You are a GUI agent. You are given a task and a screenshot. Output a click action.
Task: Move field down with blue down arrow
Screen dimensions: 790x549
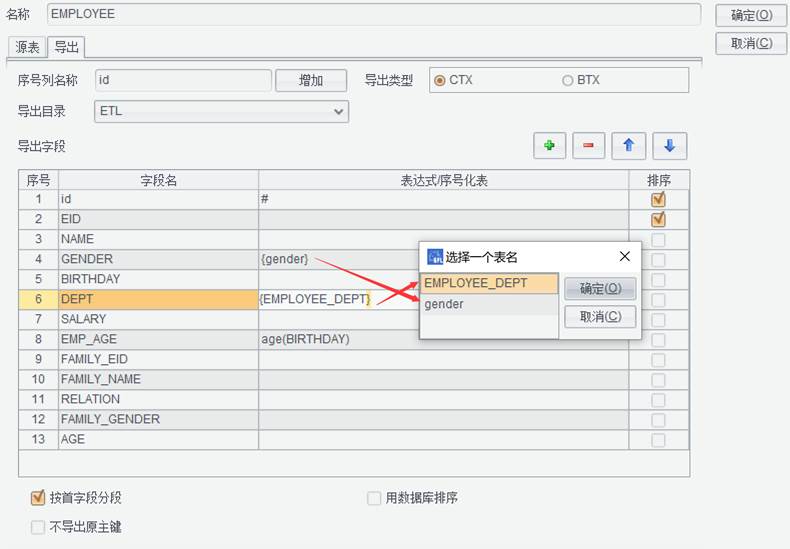pyautogui.click(x=670, y=146)
